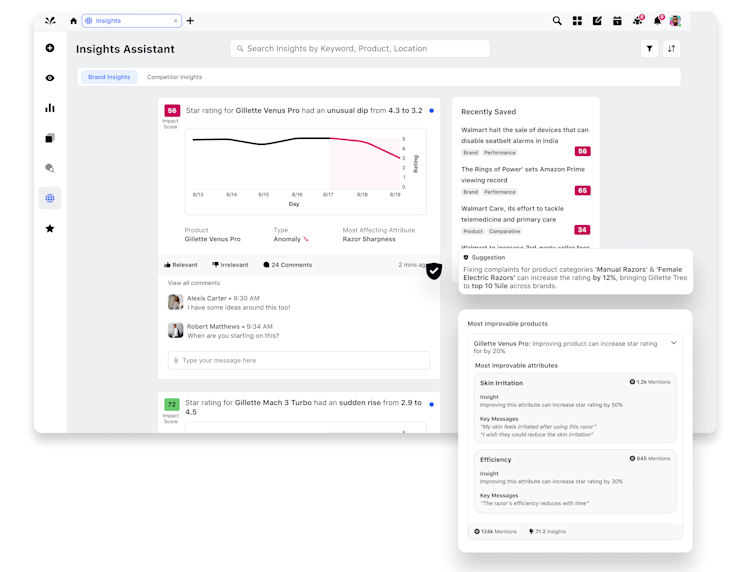Click Robert Matthews's avatar
This screenshot has width=750, height=572.
click(x=176, y=330)
